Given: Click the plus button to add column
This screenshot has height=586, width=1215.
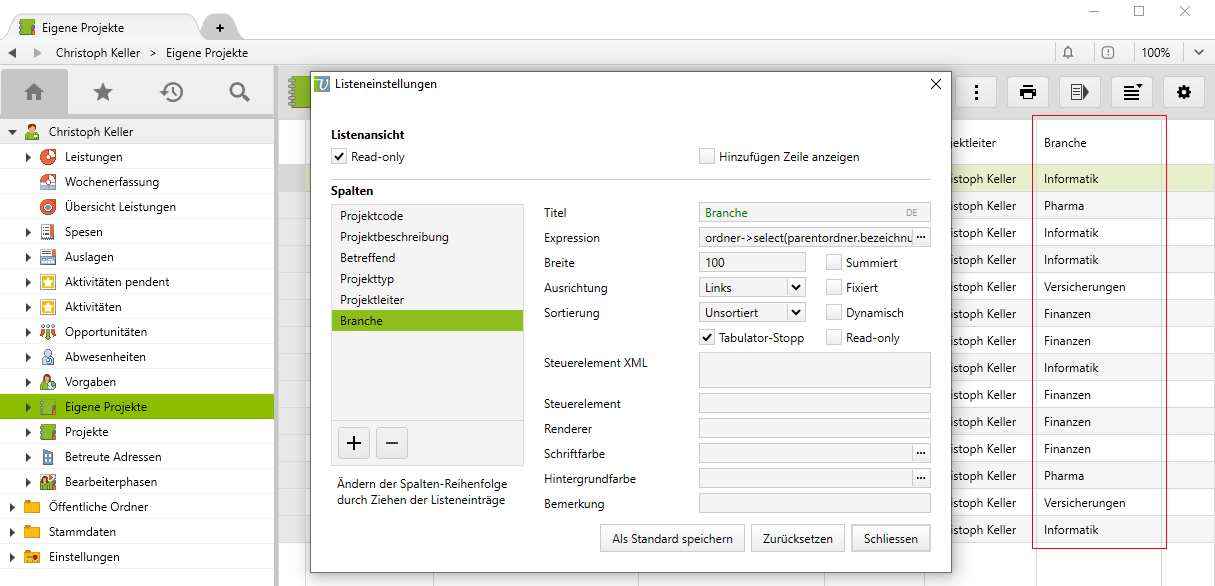Looking at the screenshot, I should click(x=353, y=442).
